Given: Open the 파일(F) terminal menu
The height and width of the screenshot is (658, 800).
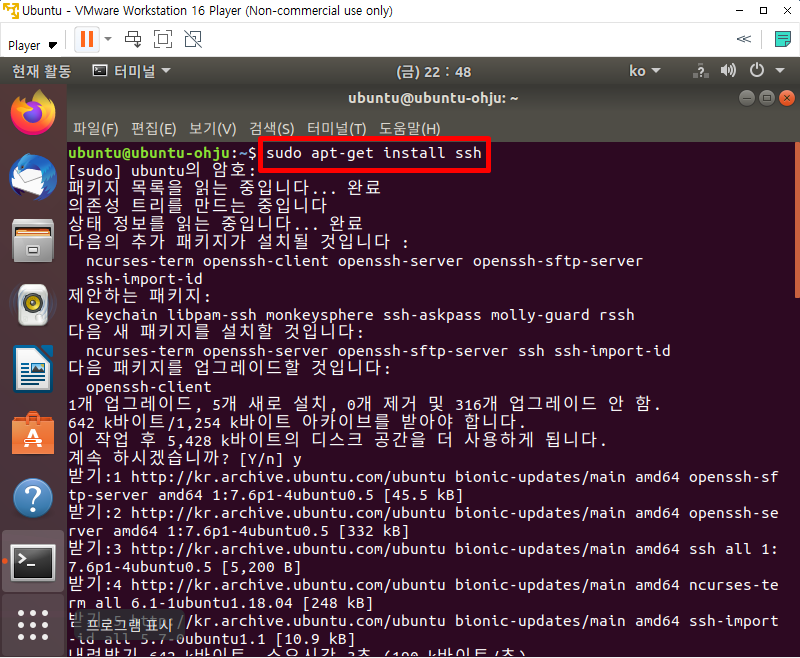Looking at the screenshot, I should point(95,129).
